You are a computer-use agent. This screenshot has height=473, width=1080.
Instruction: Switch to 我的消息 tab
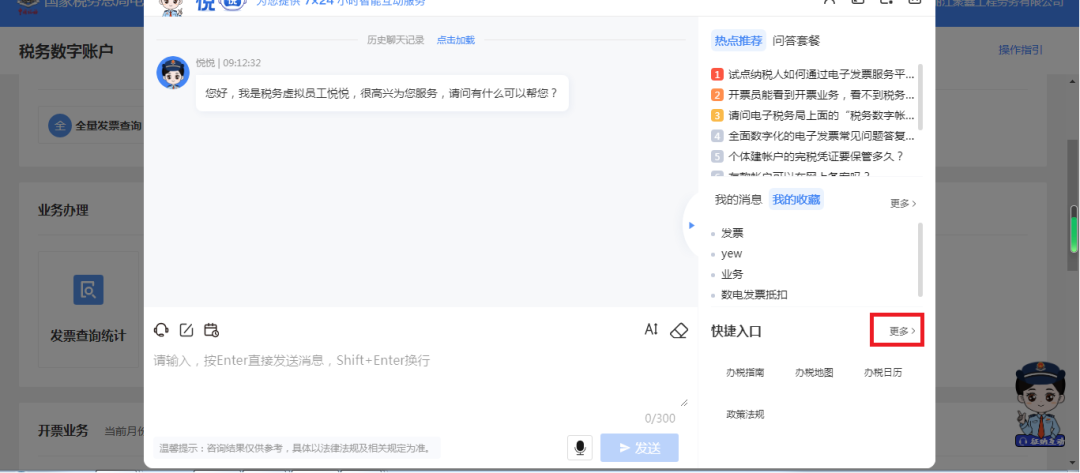click(738, 200)
